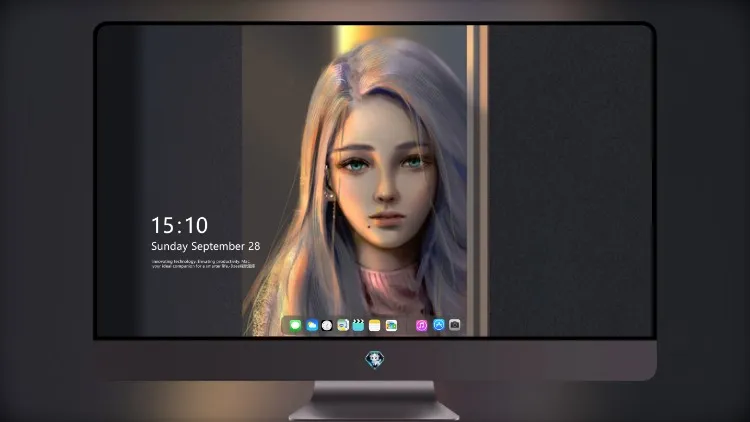Viewport: 750px width, 422px height.
Task: Open the Videos clapperboard app in dock
Action: (x=358, y=325)
